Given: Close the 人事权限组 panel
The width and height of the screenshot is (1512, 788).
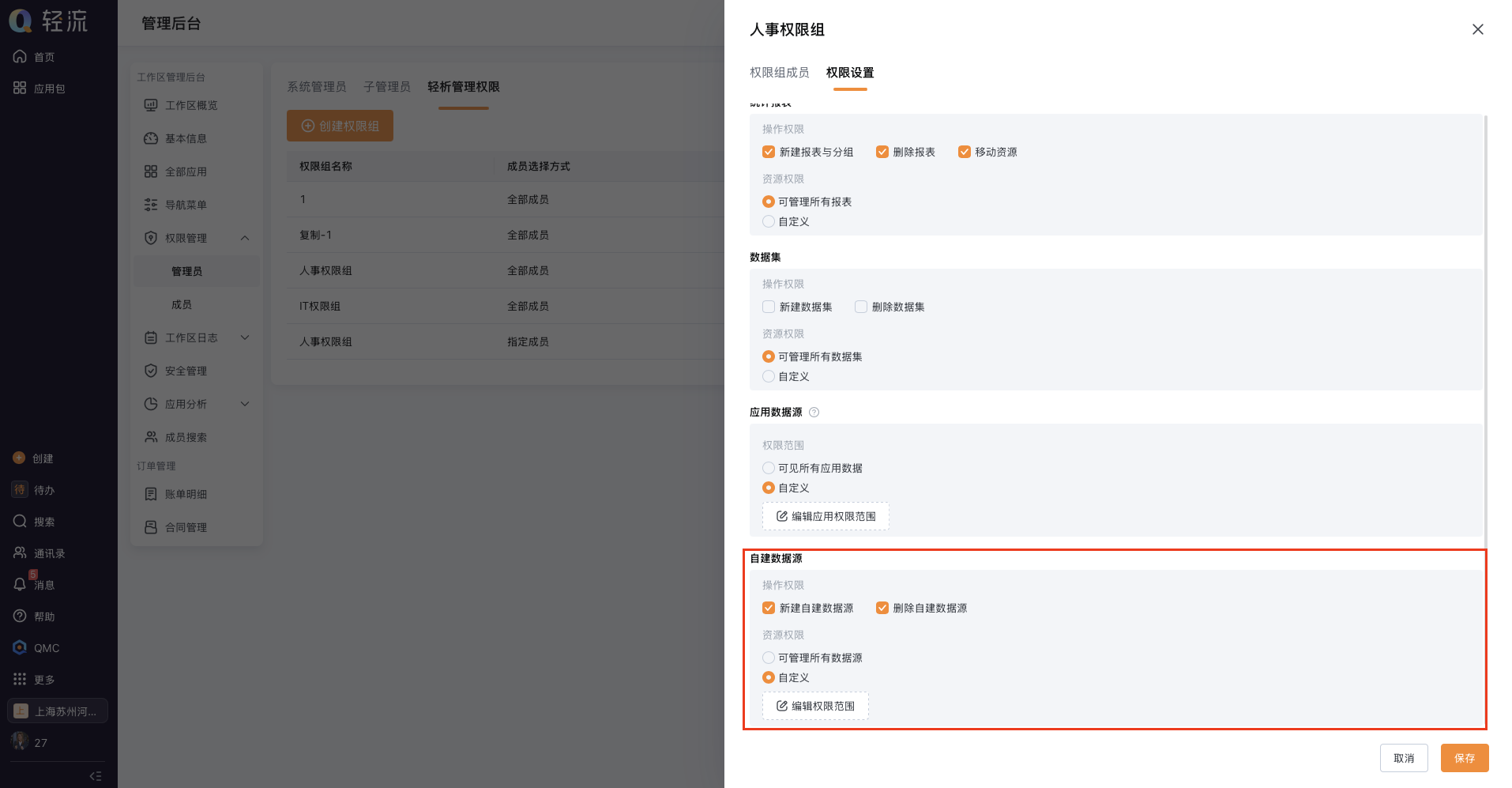Looking at the screenshot, I should (1478, 29).
